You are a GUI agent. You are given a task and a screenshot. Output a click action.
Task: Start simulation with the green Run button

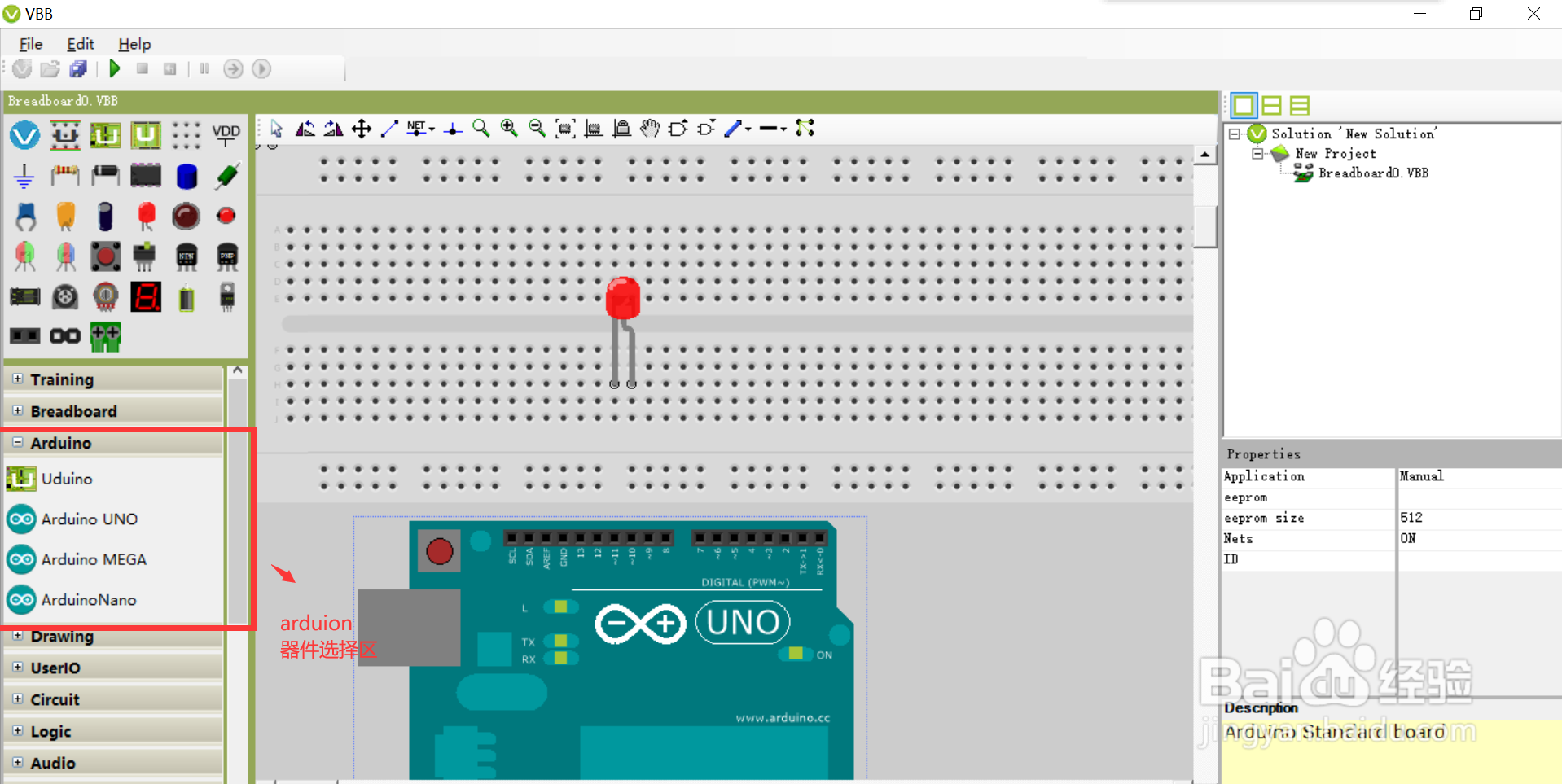115,69
